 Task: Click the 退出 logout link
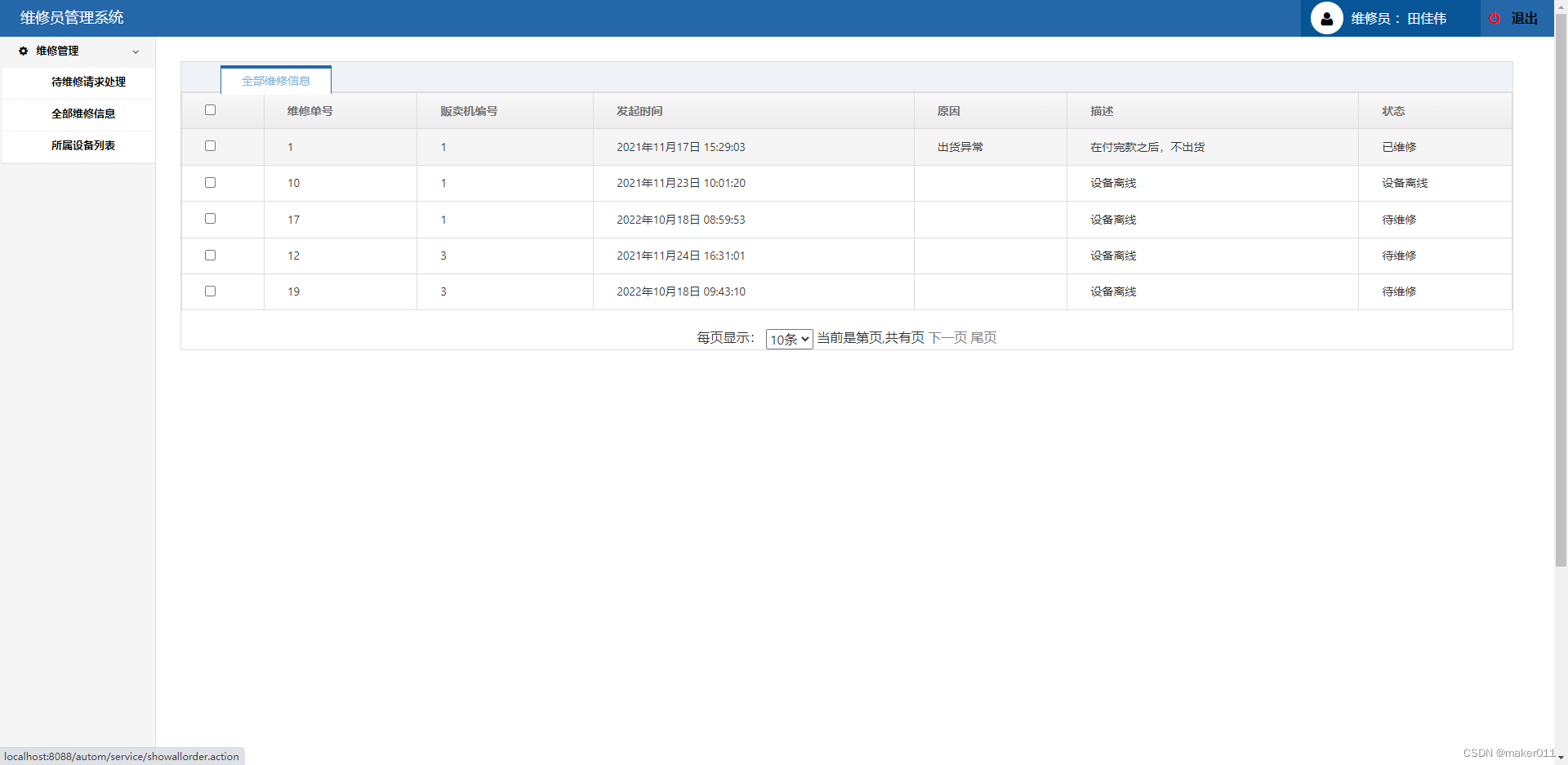tap(1524, 18)
